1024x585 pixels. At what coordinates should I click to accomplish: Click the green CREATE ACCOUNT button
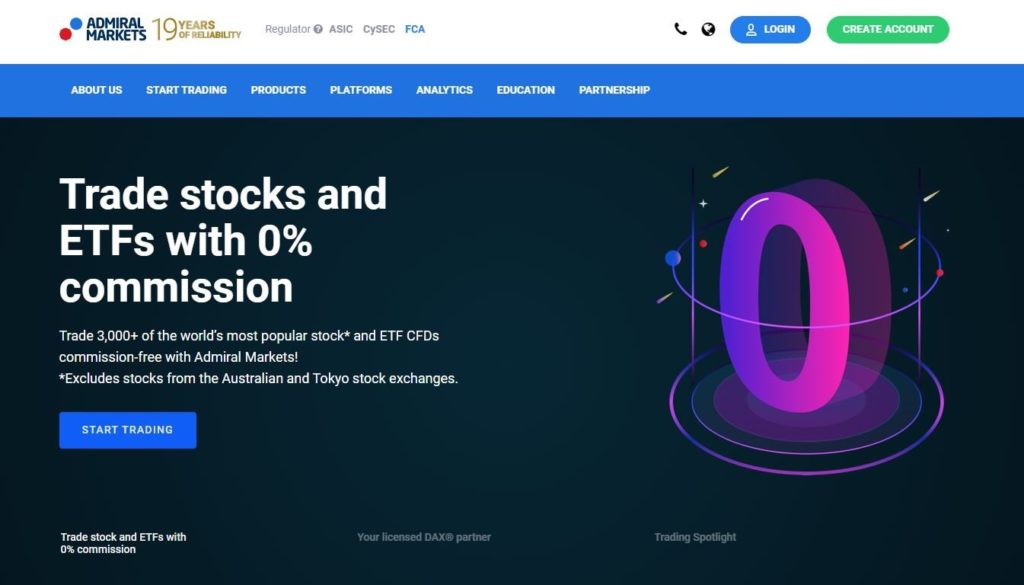coord(888,29)
